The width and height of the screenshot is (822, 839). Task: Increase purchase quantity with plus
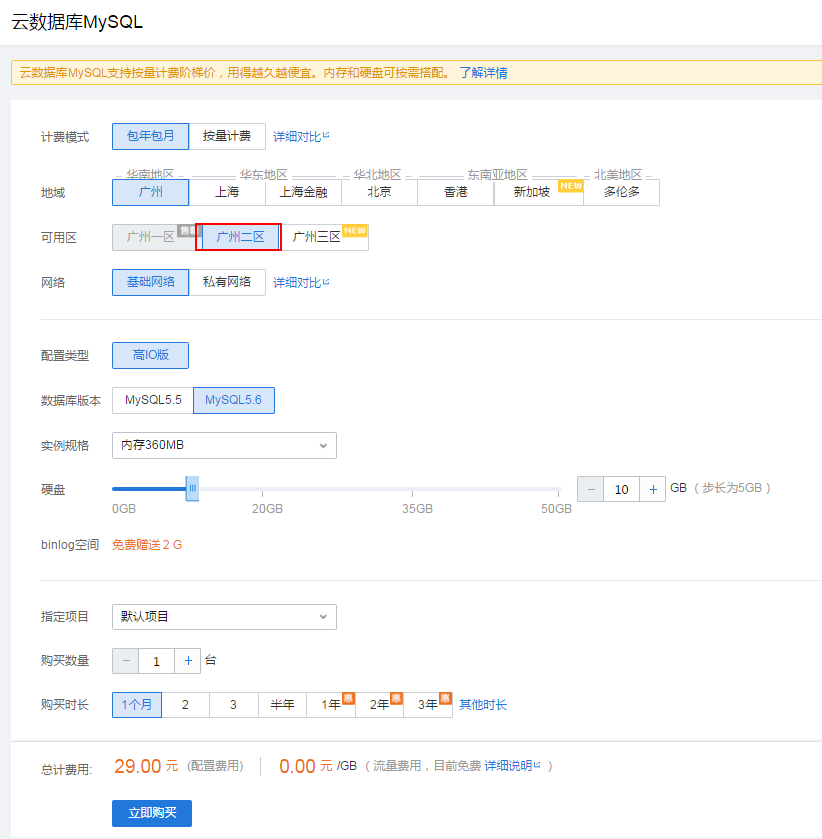pyautogui.click(x=188, y=661)
